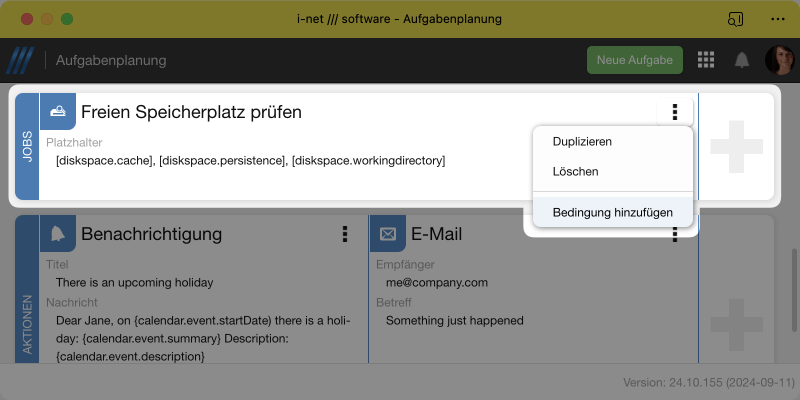The width and height of the screenshot is (800, 400).
Task: Choose Löschen in the context menu
Action: [575, 172]
